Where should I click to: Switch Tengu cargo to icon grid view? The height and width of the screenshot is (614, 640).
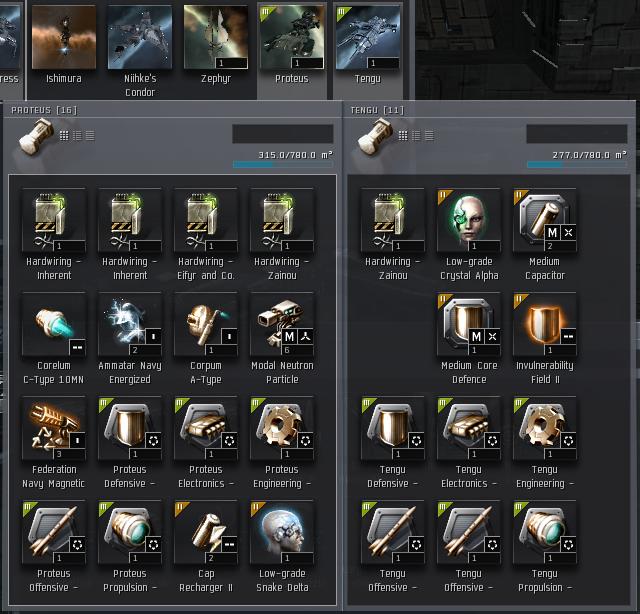pyautogui.click(x=403, y=136)
